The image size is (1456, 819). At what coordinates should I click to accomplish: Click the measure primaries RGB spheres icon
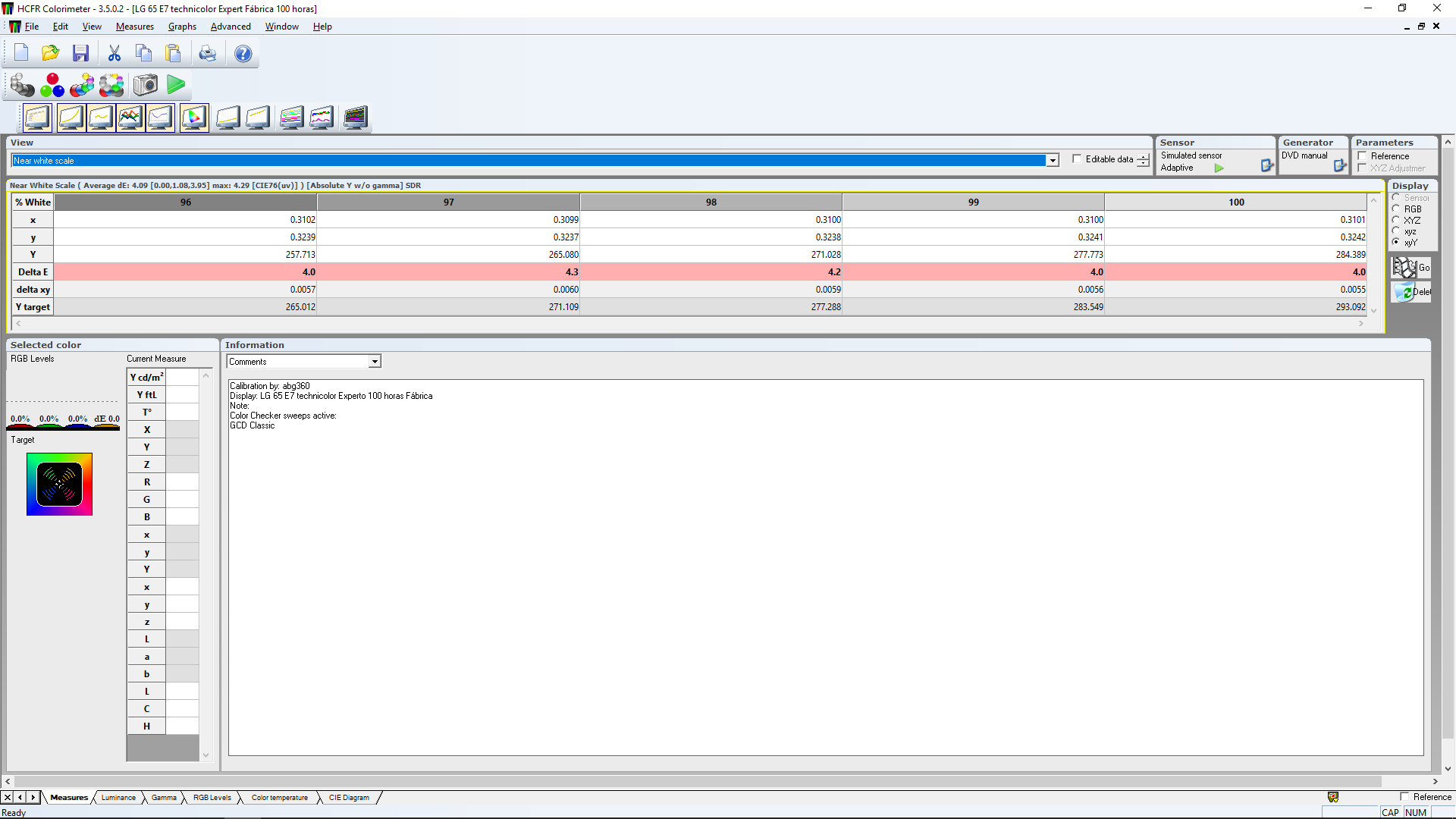click(52, 85)
